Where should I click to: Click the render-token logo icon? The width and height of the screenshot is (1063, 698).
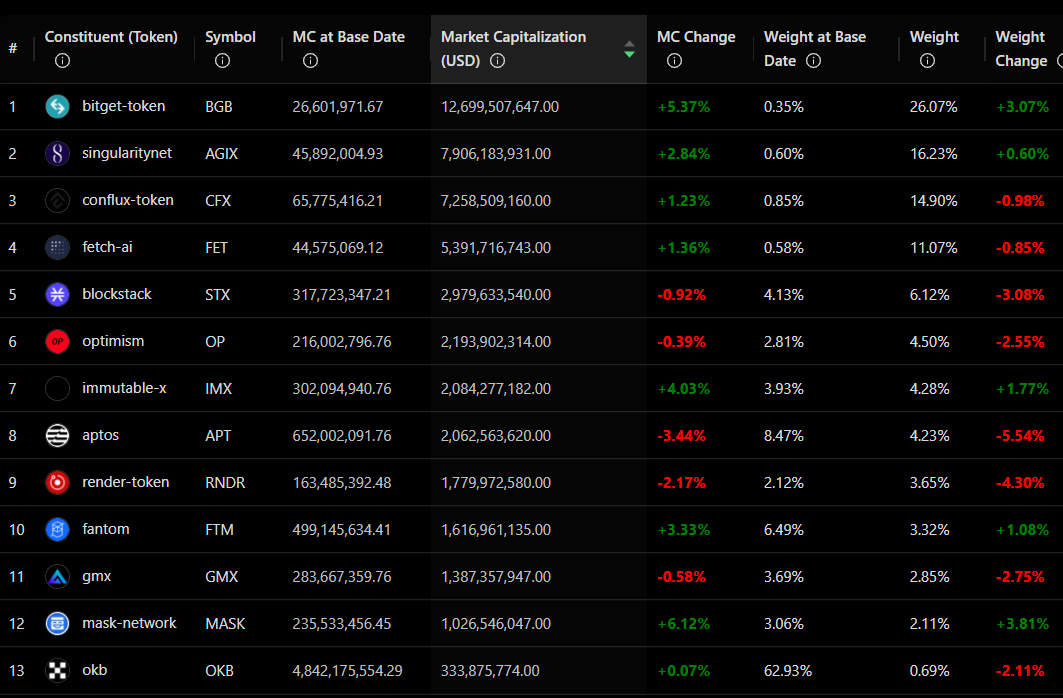58,483
